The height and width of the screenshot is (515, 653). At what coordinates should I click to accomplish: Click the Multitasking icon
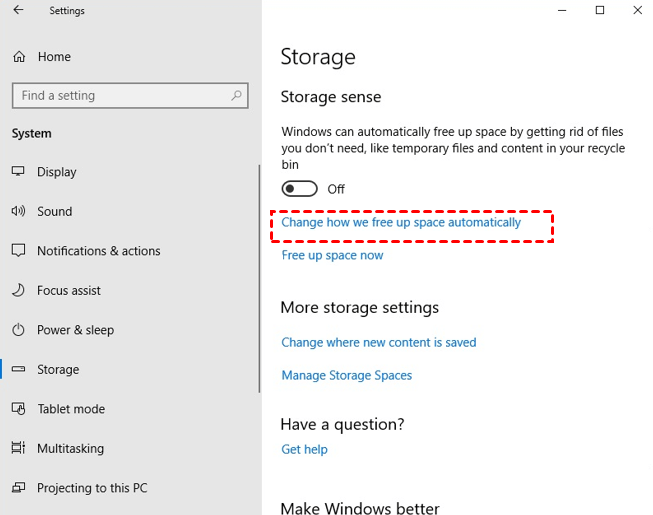point(18,449)
